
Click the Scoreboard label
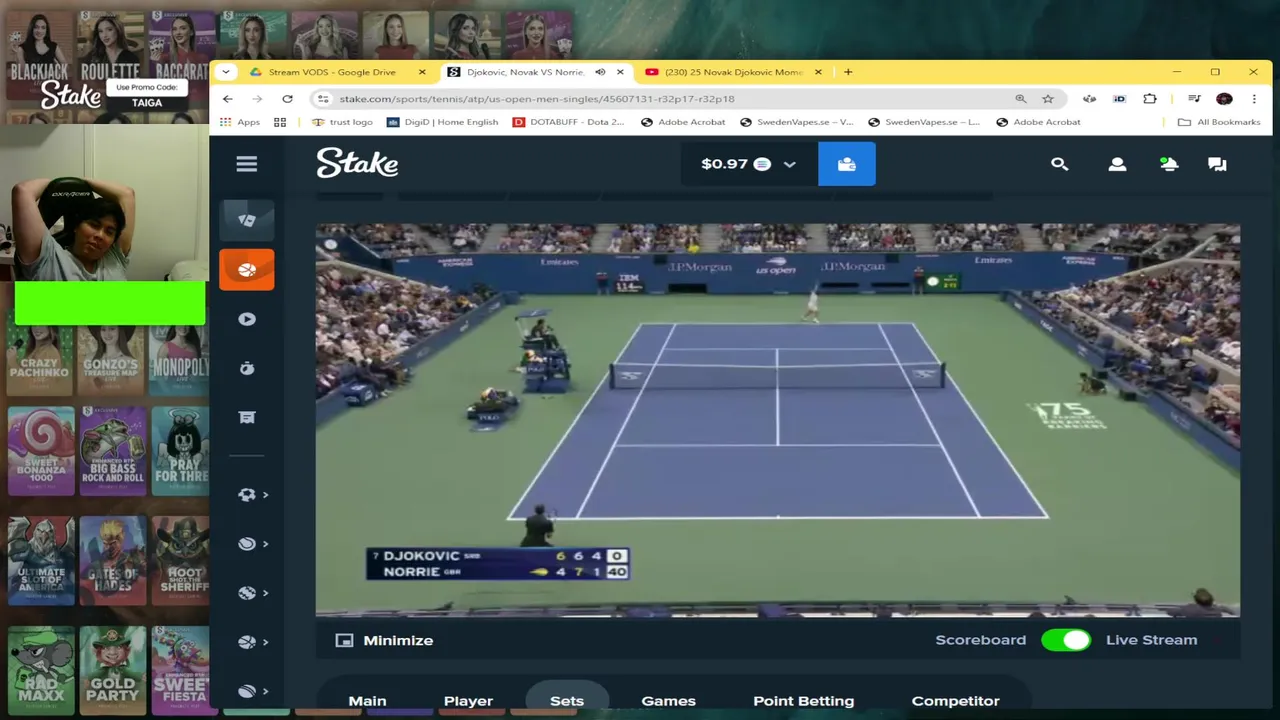point(980,640)
